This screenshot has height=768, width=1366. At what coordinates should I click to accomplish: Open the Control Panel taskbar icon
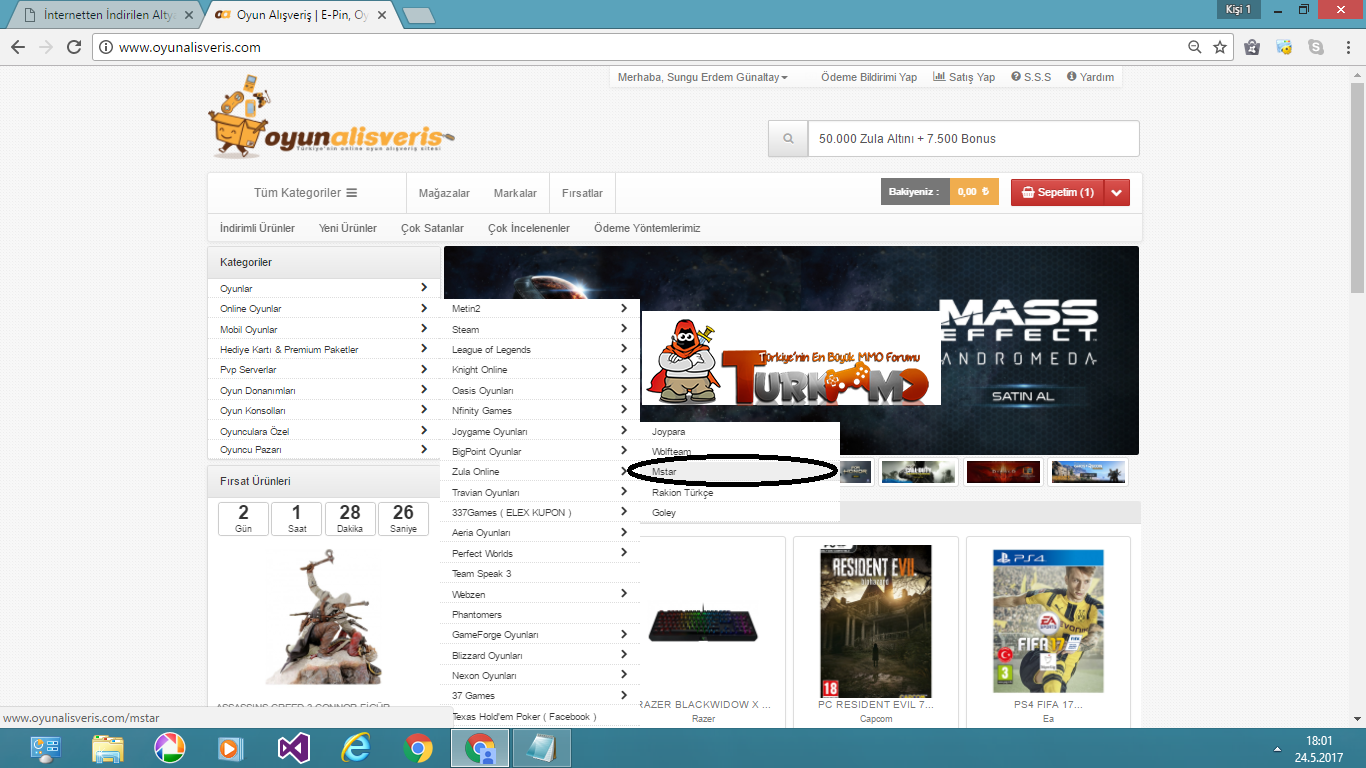click(x=46, y=748)
